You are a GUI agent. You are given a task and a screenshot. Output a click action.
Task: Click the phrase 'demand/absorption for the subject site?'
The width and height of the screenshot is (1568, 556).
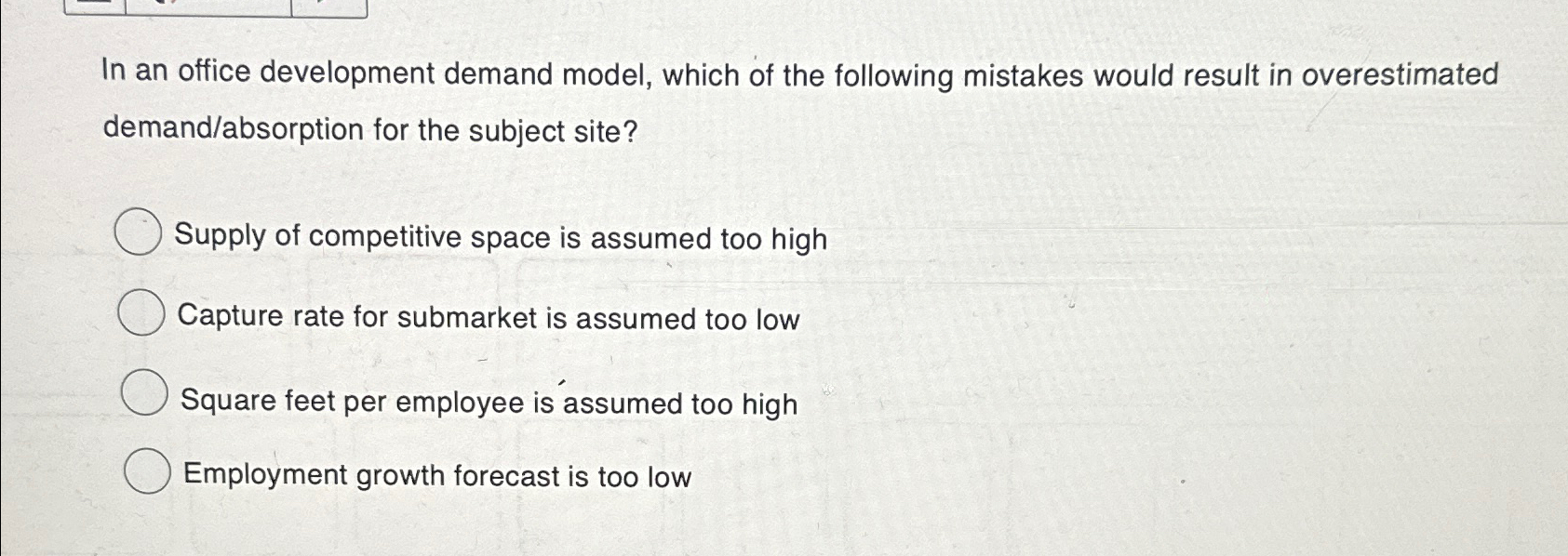(x=369, y=132)
